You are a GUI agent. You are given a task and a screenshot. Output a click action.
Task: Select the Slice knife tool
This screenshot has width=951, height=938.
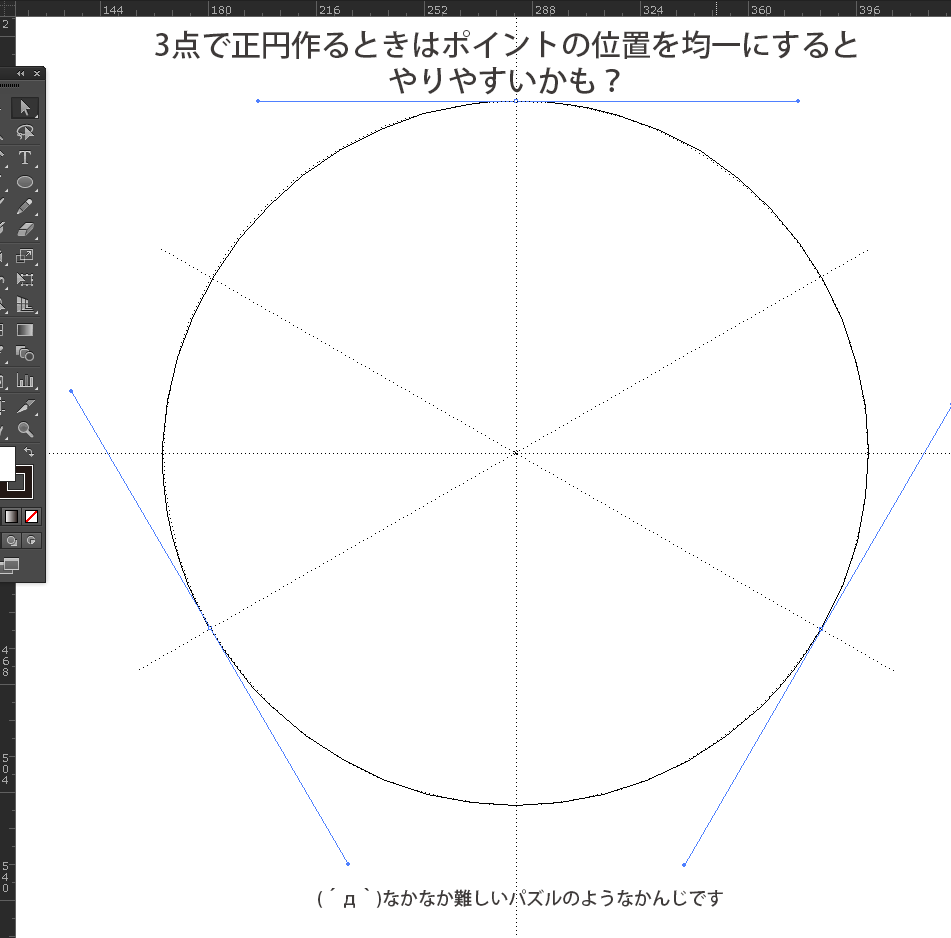click(x=25, y=406)
